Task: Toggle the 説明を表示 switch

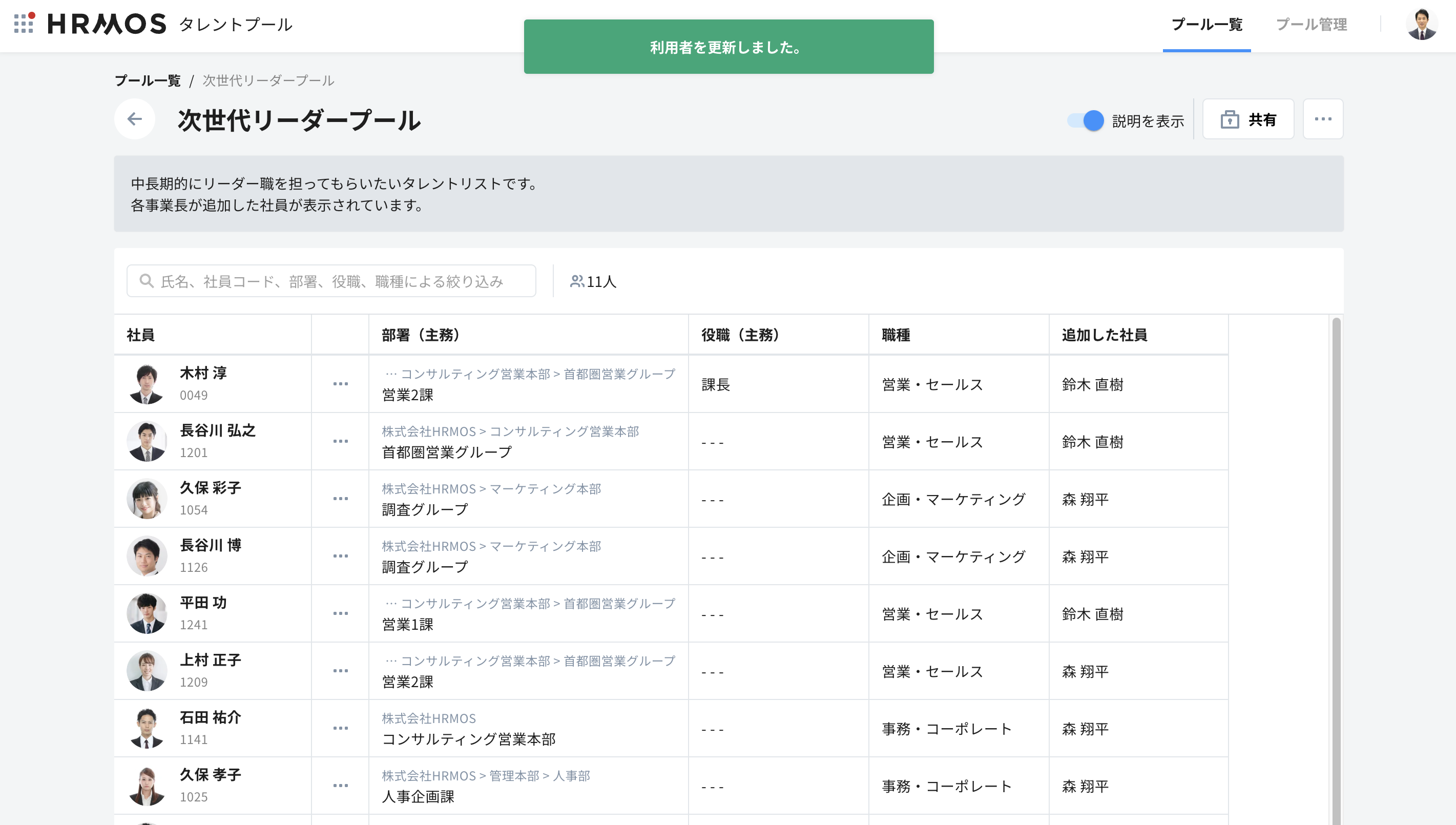Action: point(1086,121)
